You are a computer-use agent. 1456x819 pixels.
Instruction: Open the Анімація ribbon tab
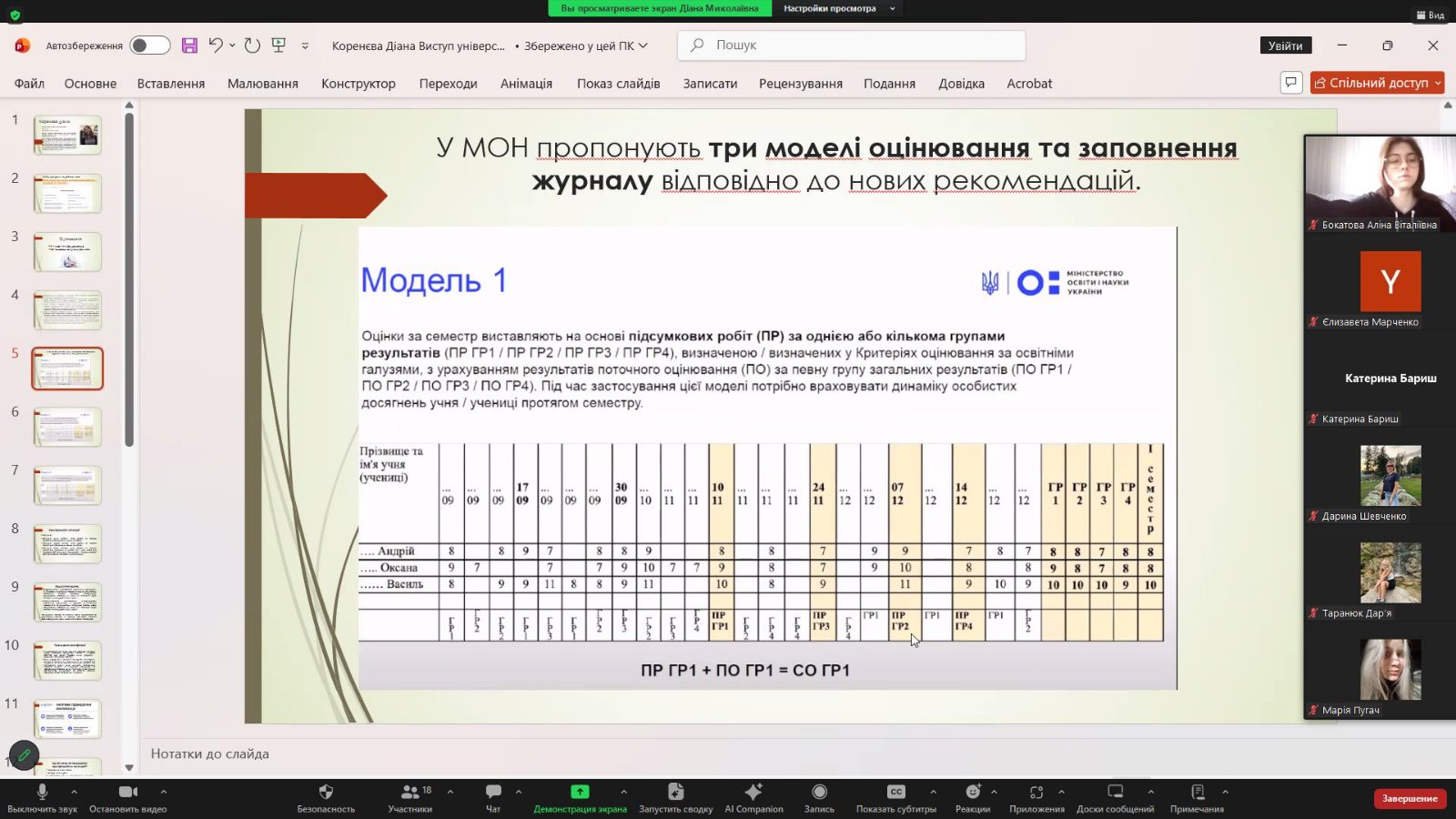(x=526, y=84)
